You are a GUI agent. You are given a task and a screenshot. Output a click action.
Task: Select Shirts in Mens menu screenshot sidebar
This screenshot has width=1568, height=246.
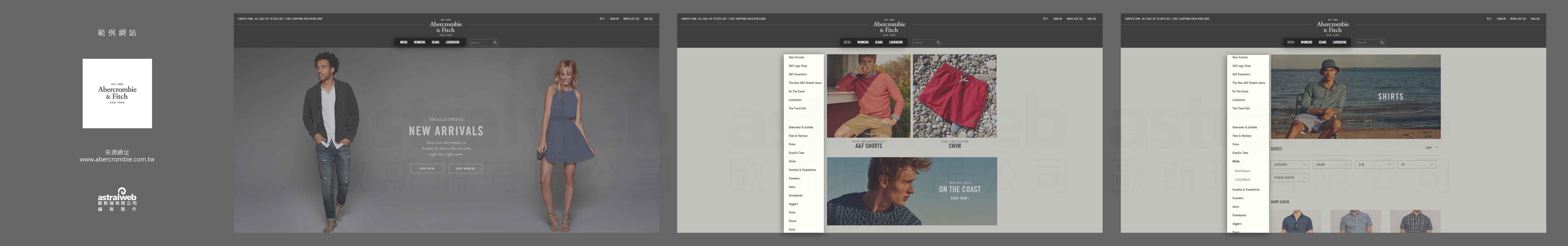(792, 161)
